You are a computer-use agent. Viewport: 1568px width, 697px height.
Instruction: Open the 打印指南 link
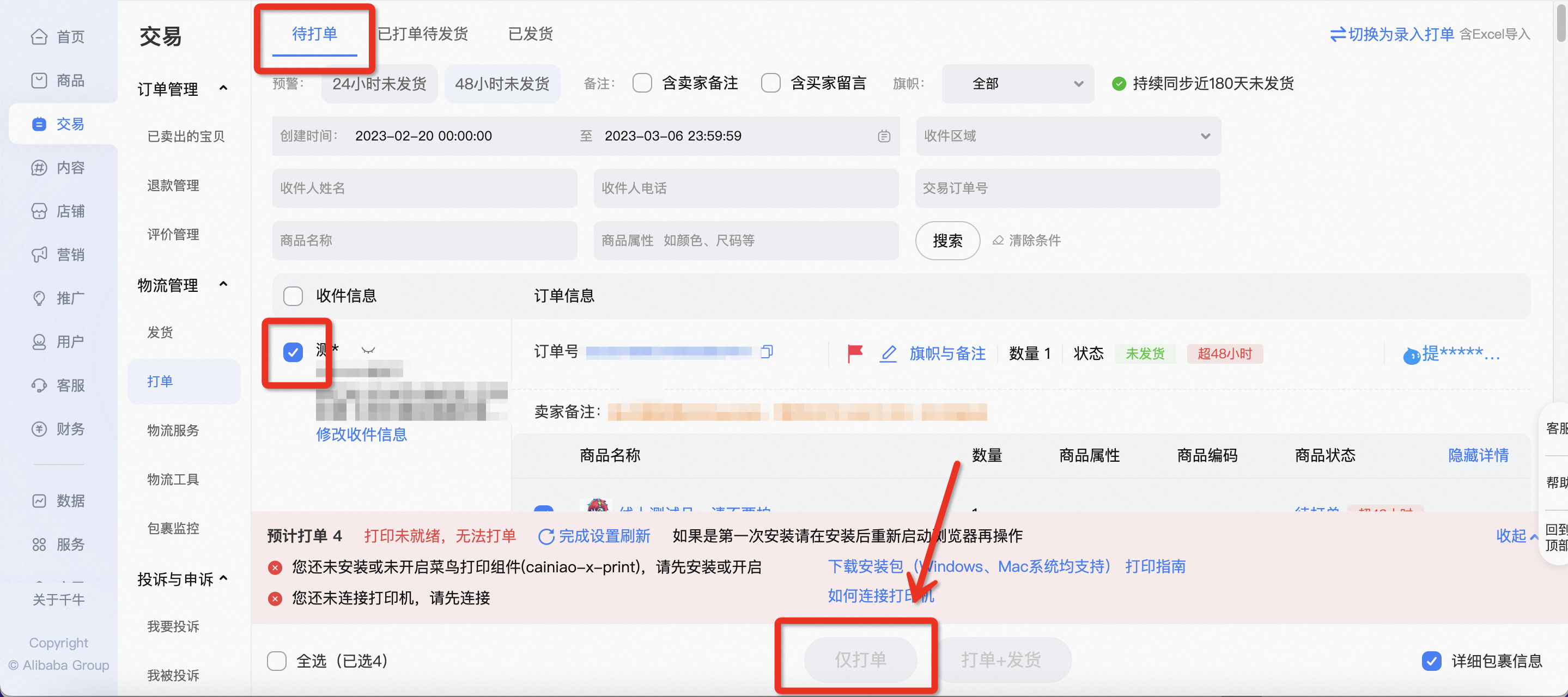click(1156, 567)
